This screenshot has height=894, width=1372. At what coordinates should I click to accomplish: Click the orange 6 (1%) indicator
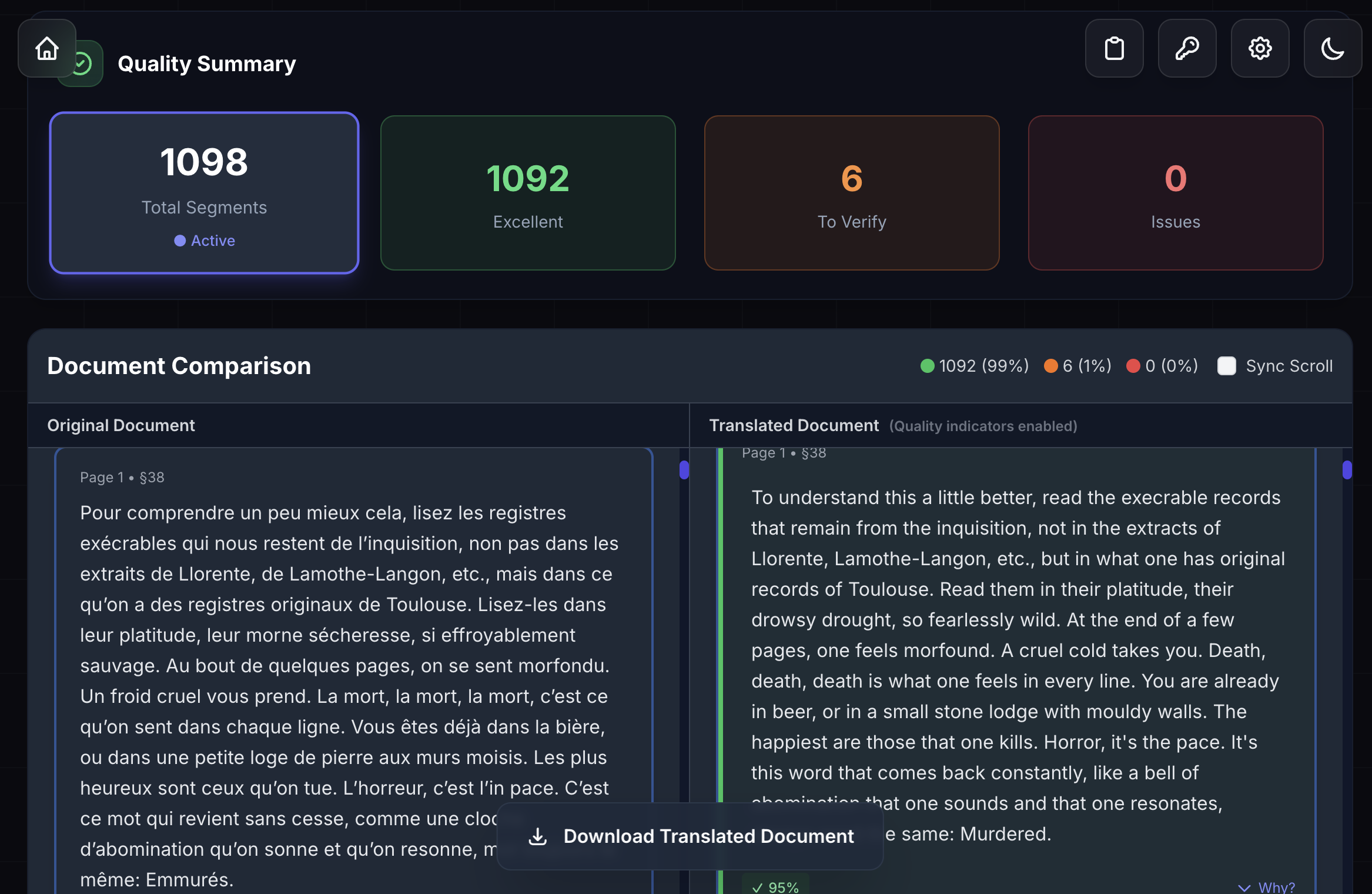tap(1077, 366)
